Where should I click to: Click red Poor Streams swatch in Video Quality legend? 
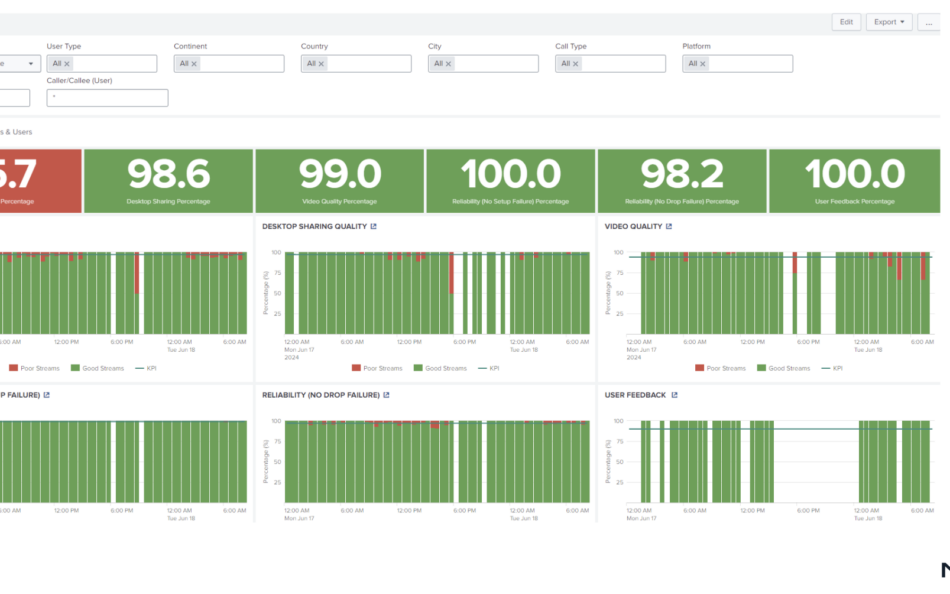(700, 368)
